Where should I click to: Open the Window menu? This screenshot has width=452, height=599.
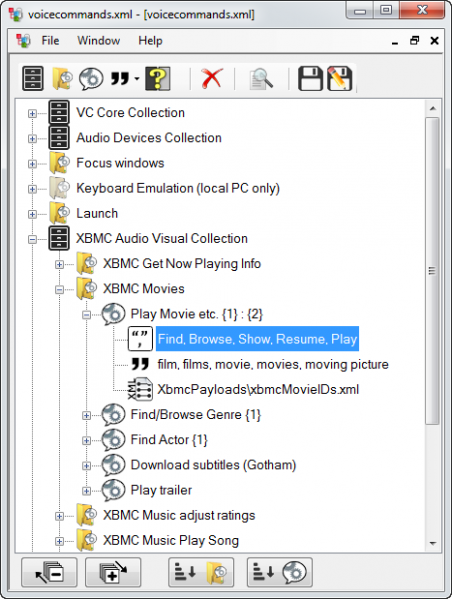click(x=99, y=40)
